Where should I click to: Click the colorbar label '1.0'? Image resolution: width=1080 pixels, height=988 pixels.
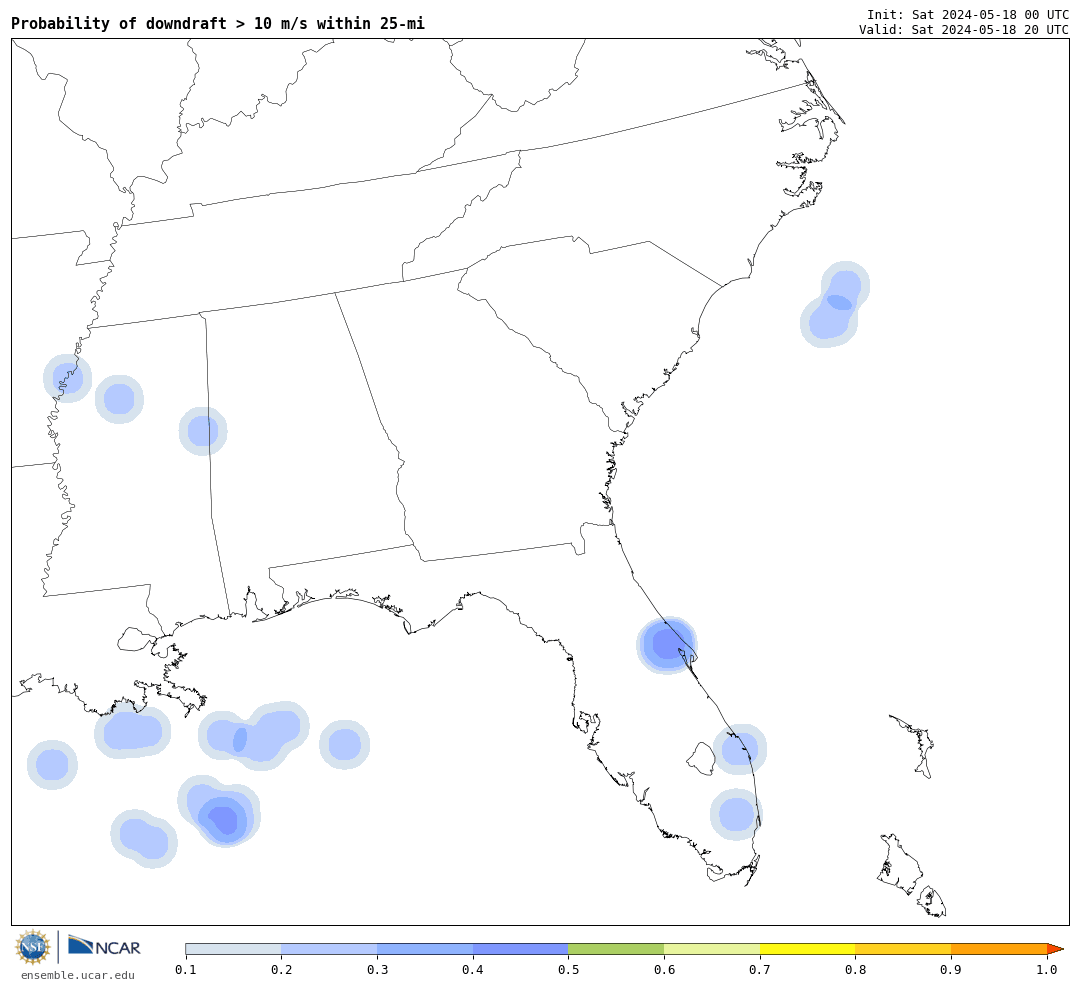[1047, 970]
